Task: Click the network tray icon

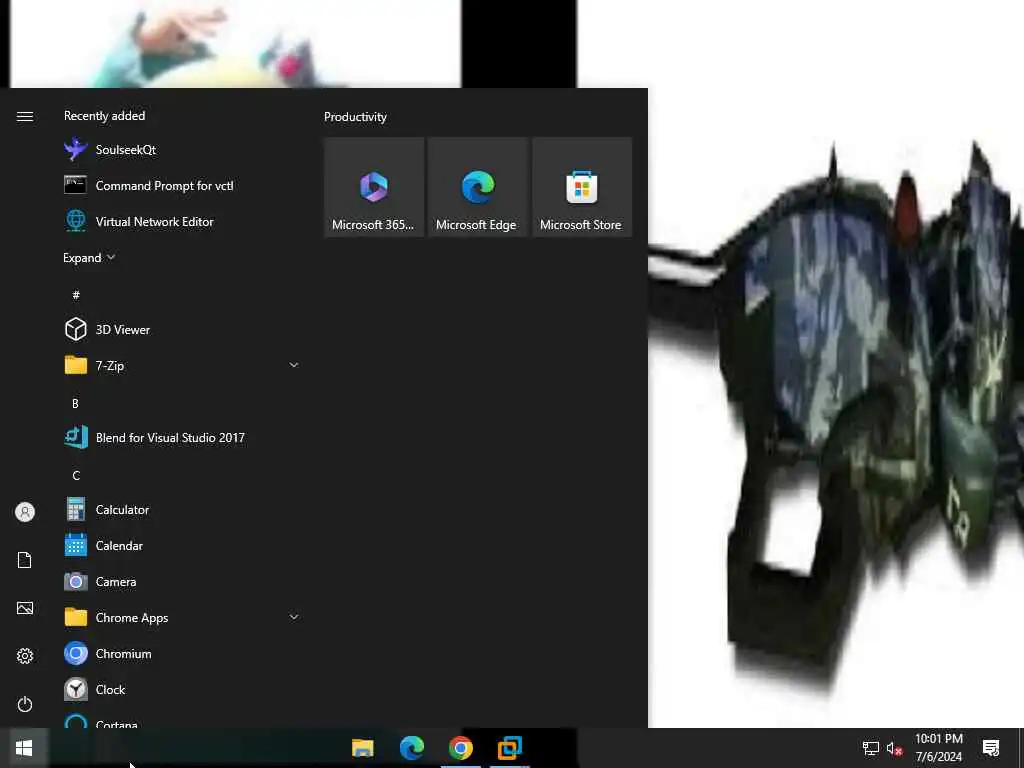Action: click(871, 748)
